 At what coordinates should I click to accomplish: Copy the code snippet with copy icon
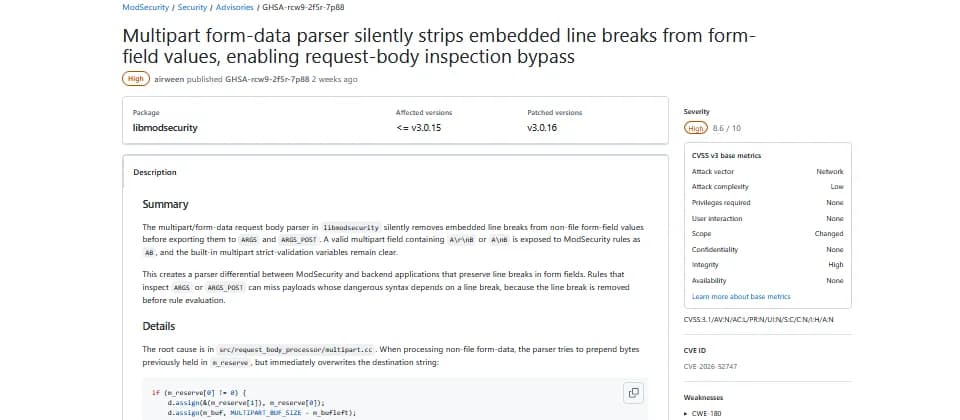[x=634, y=392]
